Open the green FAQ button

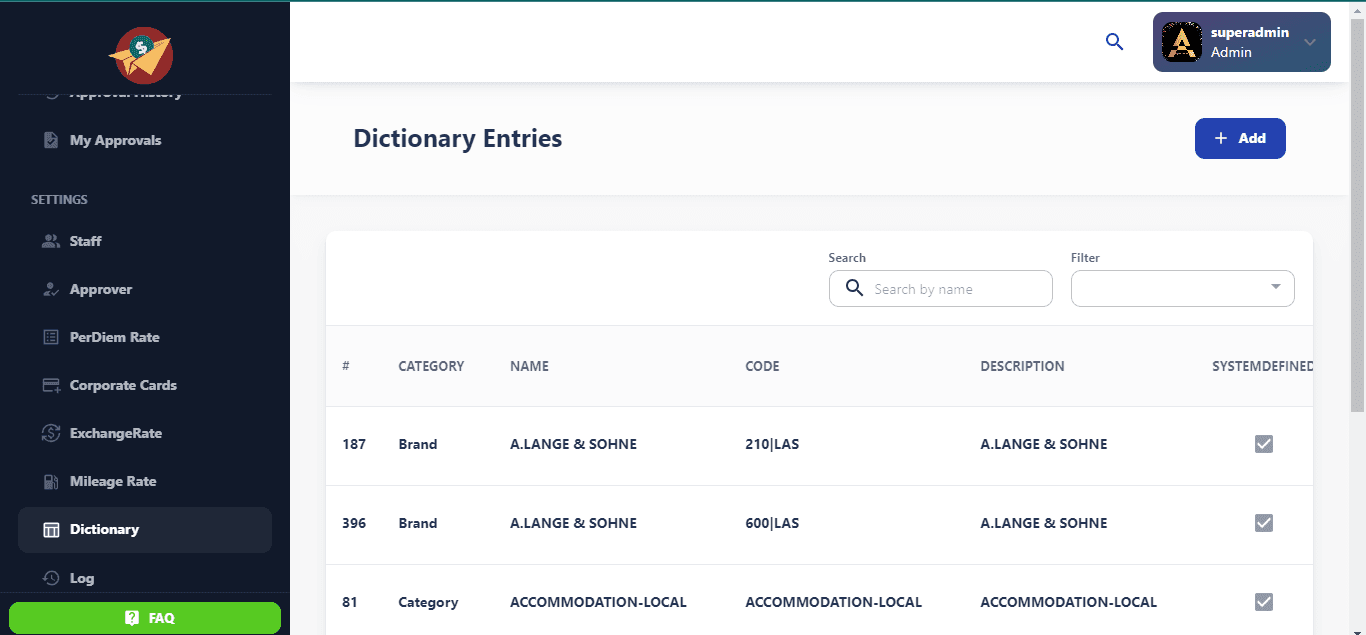[x=145, y=618]
